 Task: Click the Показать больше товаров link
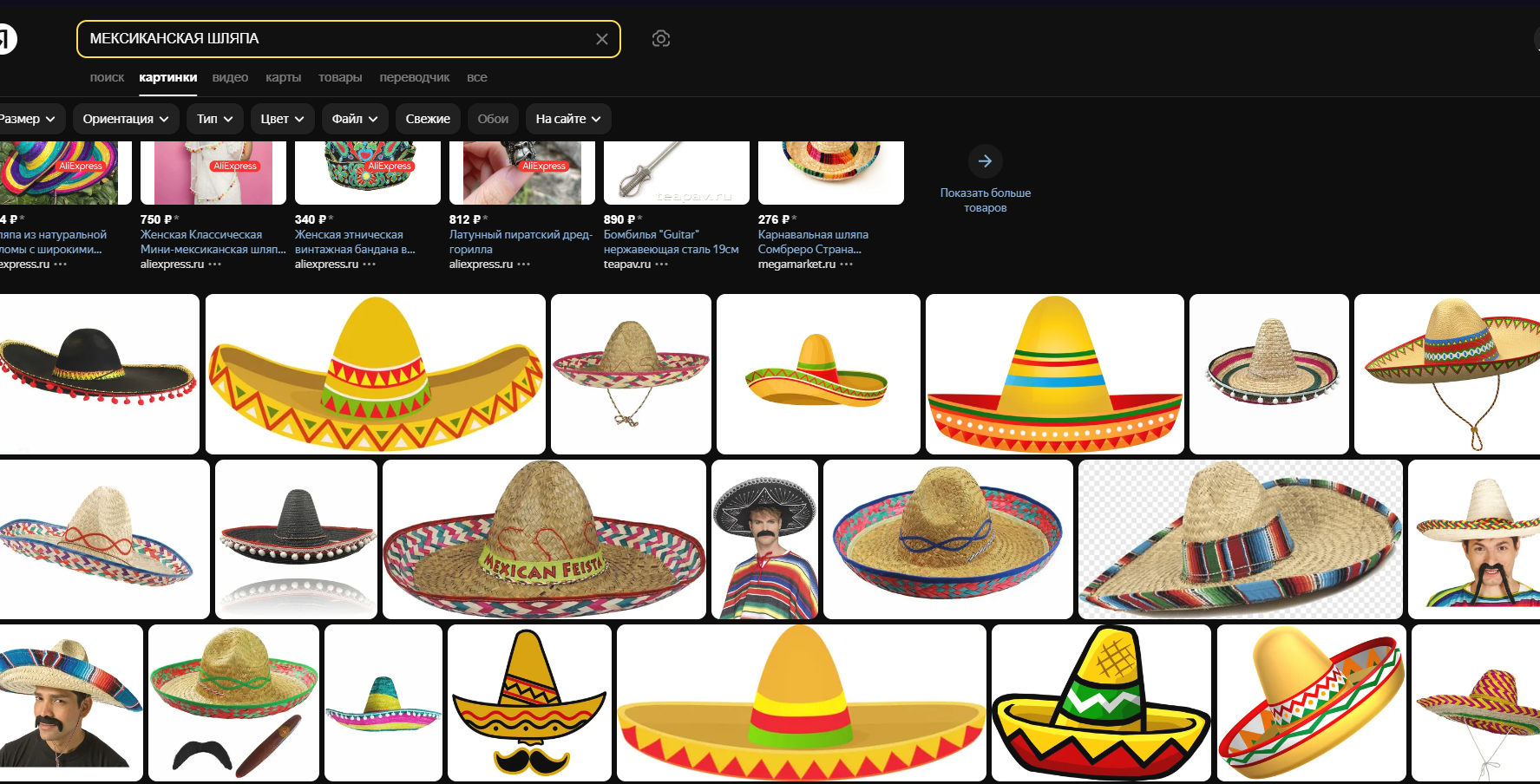click(985, 200)
